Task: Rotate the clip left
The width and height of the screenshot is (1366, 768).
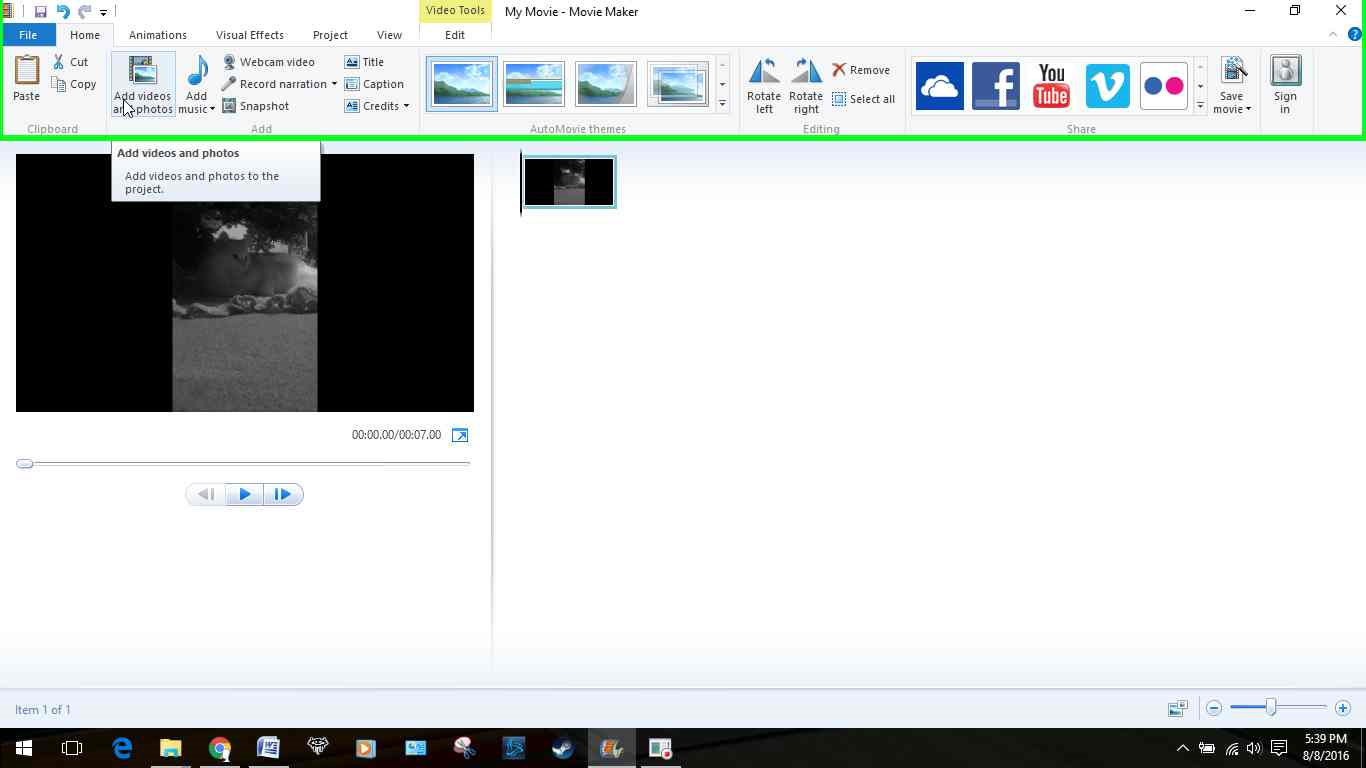Action: 764,85
